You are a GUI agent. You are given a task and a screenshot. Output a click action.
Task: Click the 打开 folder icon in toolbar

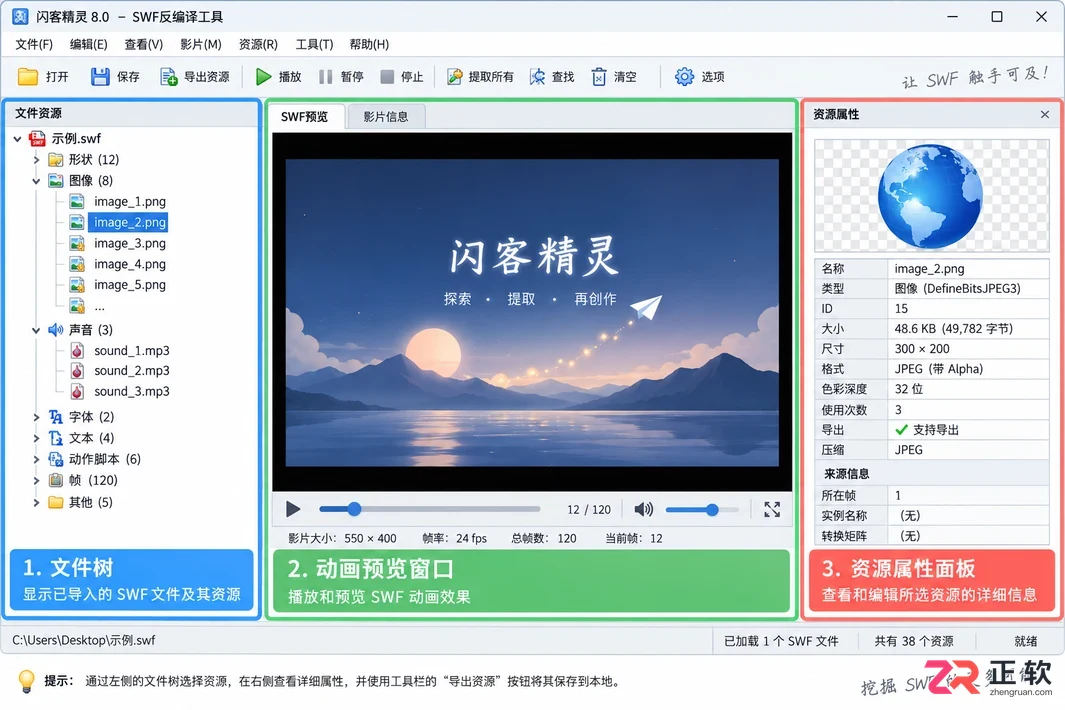tap(28, 77)
